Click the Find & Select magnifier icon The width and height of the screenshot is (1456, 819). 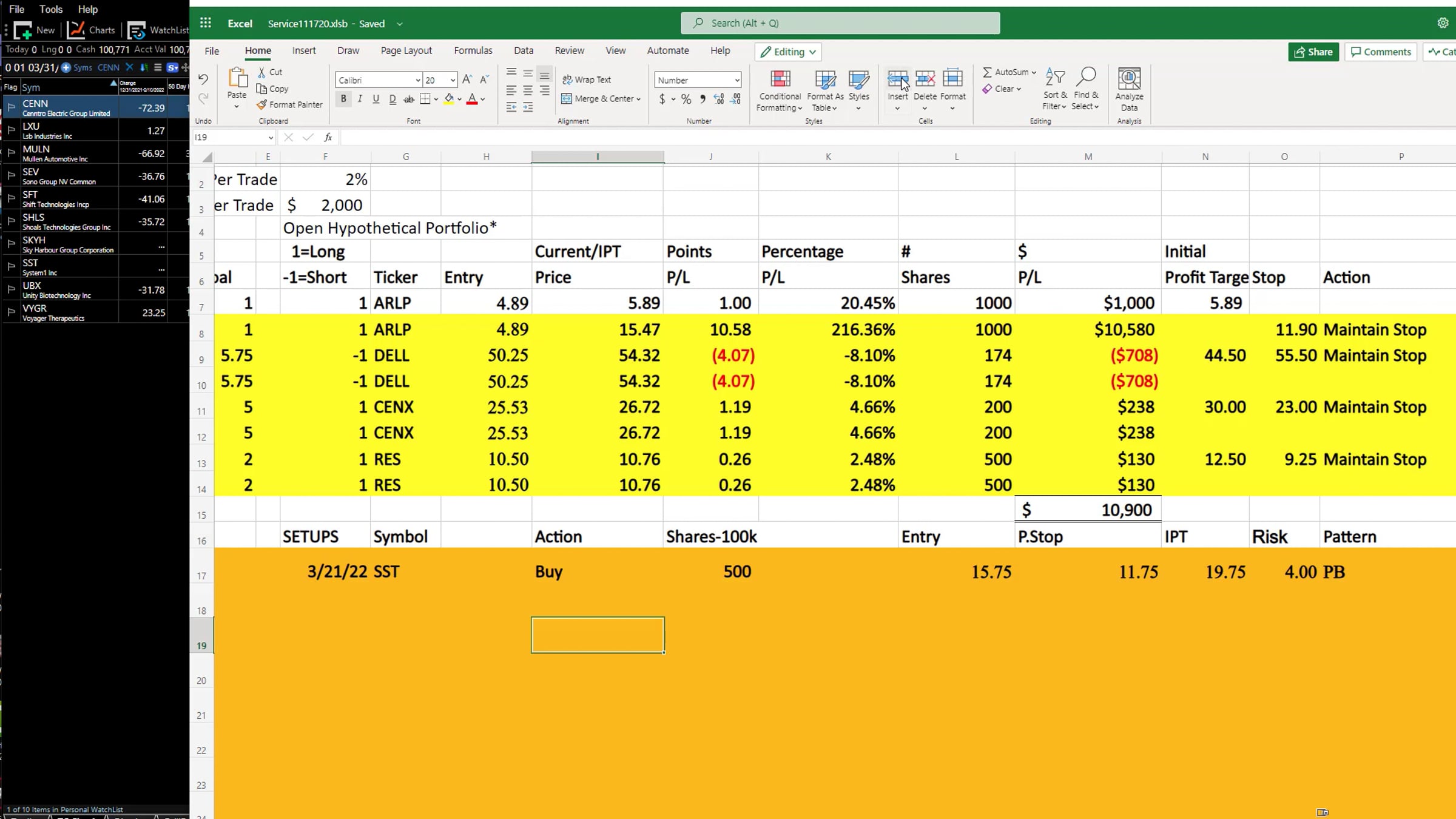1086,77
